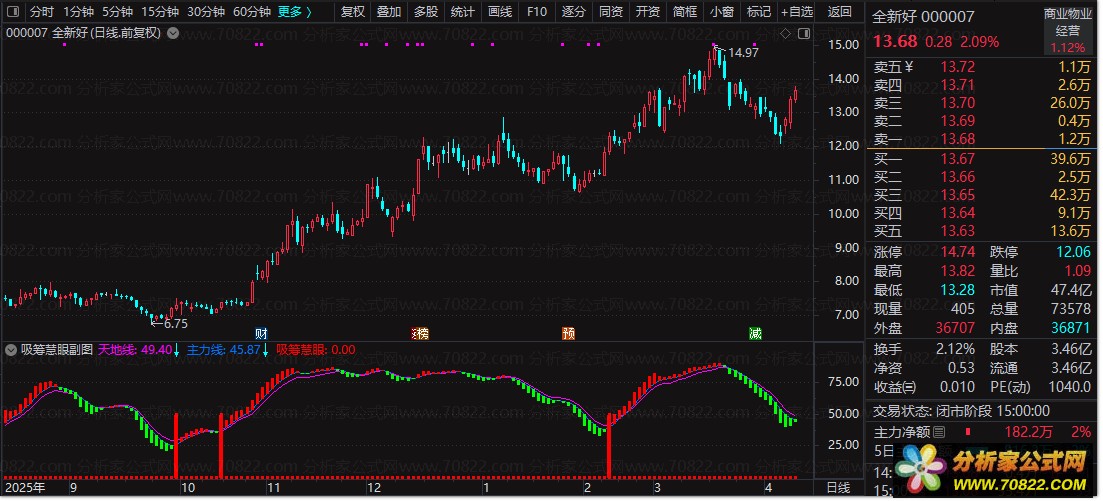Open the 预 forecast marker on chart
The height and width of the screenshot is (501, 1103).
pyautogui.click(x=568, y=334)
